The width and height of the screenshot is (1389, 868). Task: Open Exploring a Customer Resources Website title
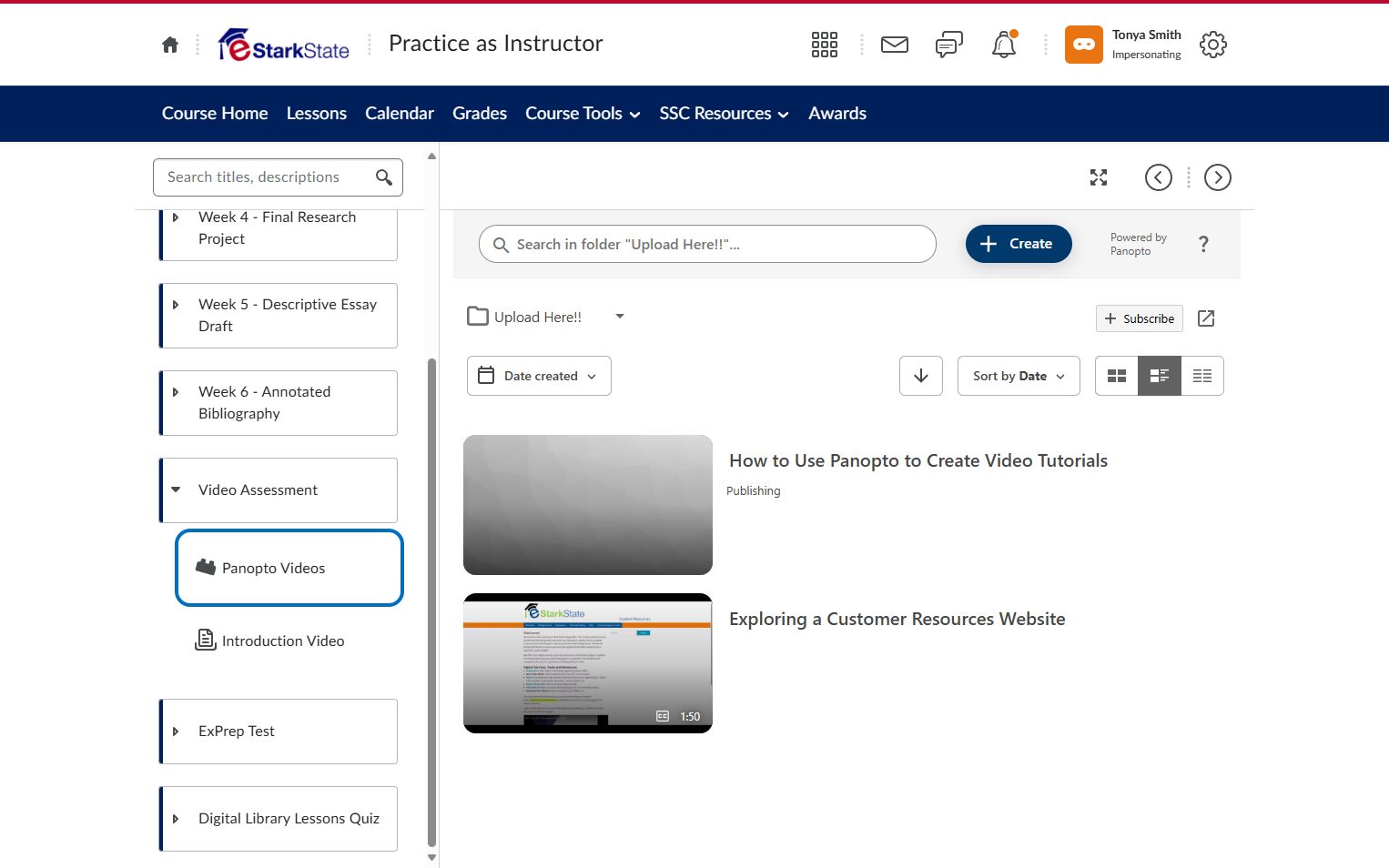tap(897, 620)
